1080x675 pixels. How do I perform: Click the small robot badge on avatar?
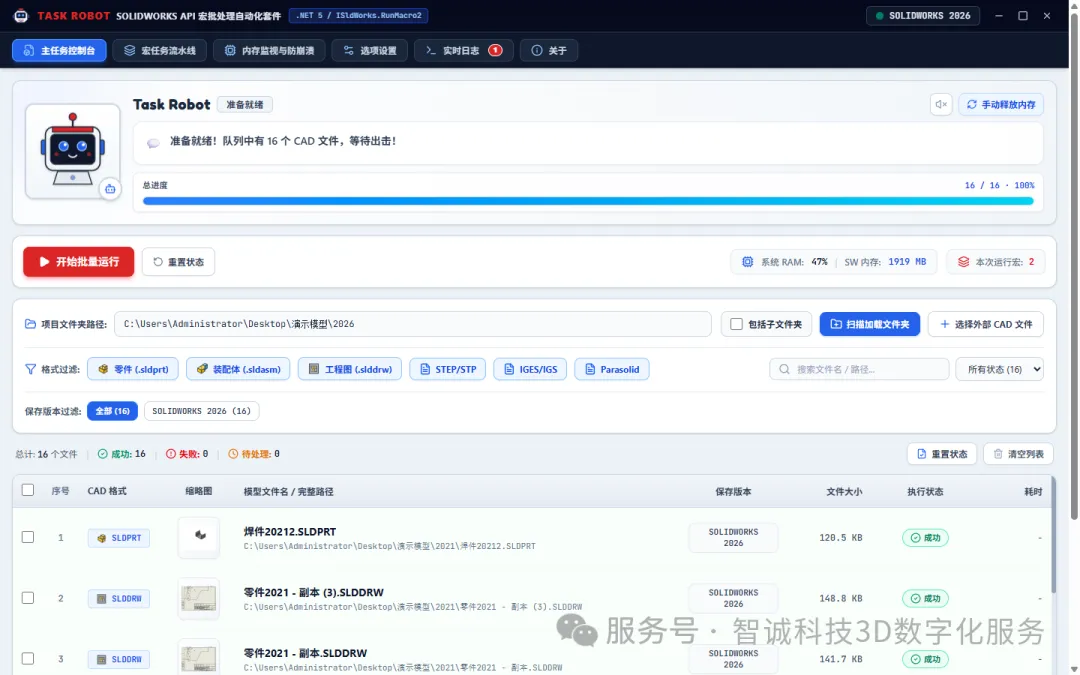tap(110, 189)
